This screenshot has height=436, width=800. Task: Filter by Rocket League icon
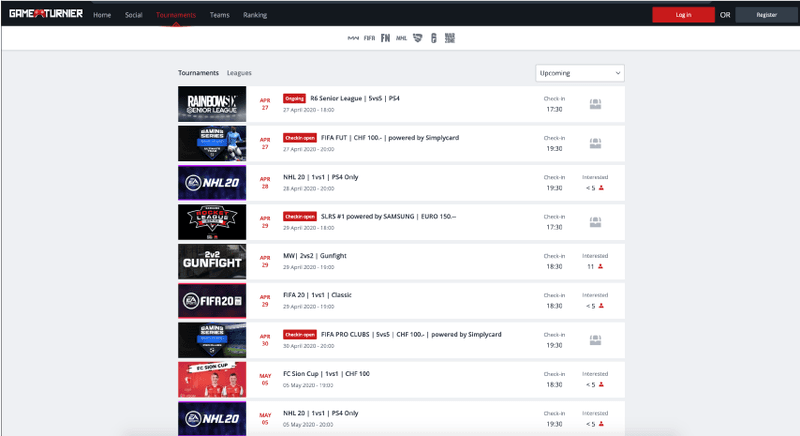417,38
